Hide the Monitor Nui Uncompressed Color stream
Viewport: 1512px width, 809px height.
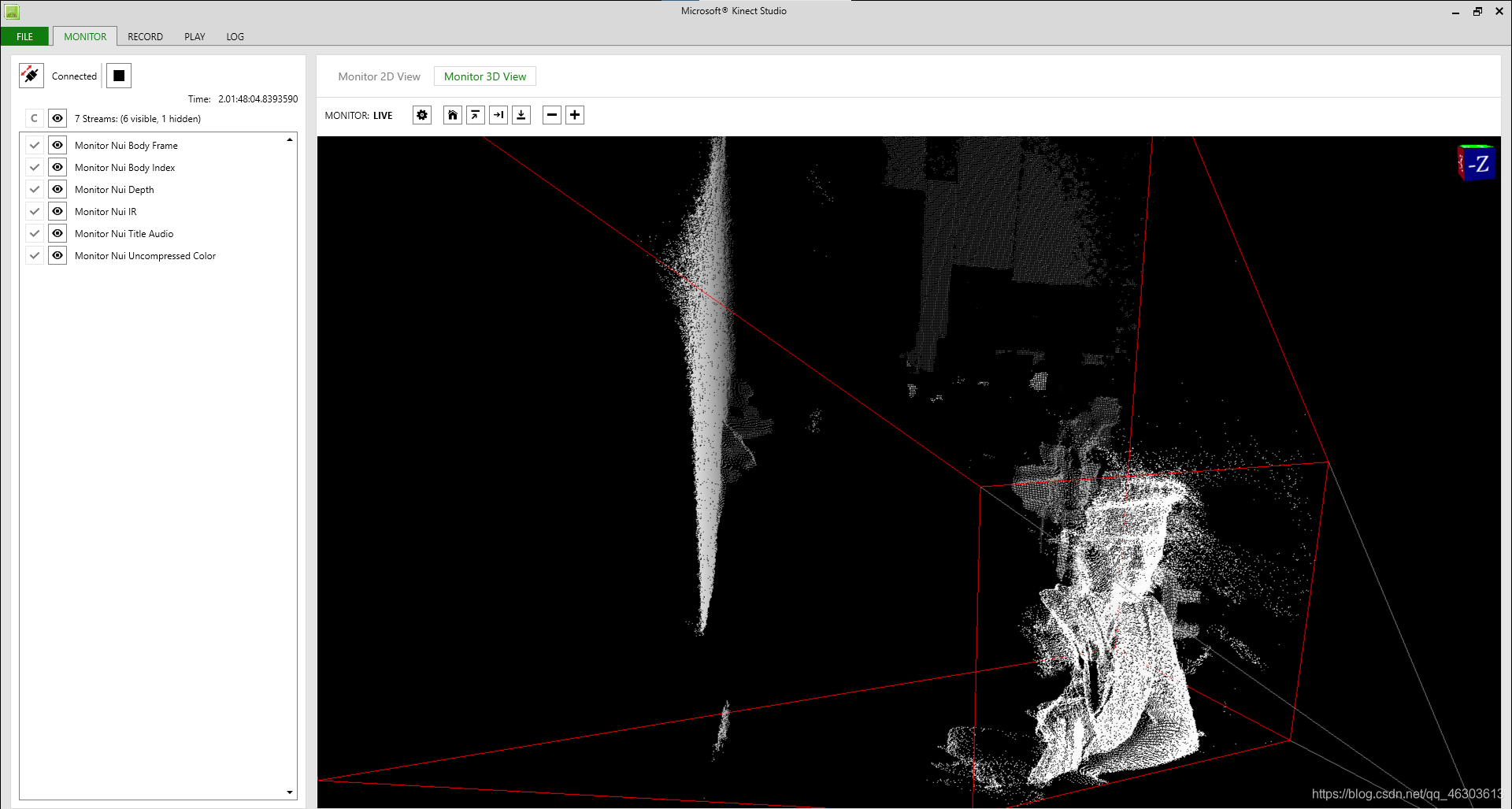tap(57, 255)
